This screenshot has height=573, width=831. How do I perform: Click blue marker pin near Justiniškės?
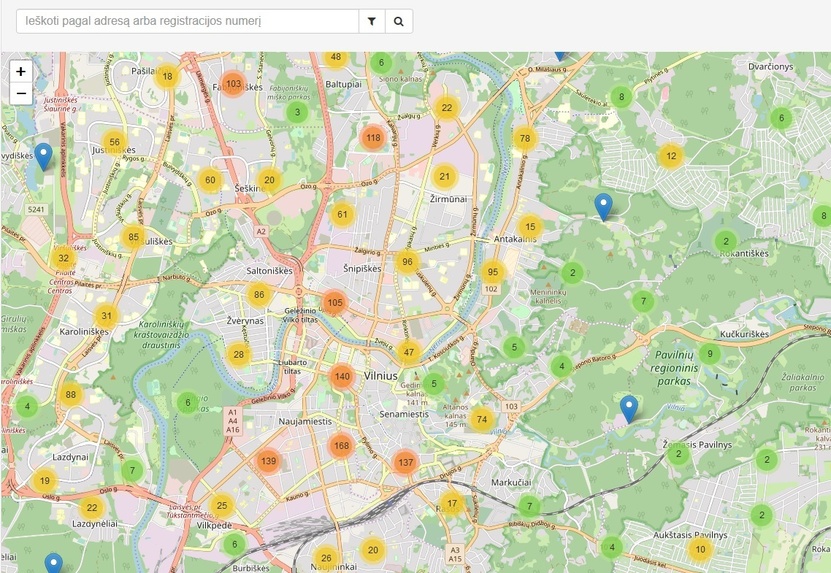coord(43,155)
